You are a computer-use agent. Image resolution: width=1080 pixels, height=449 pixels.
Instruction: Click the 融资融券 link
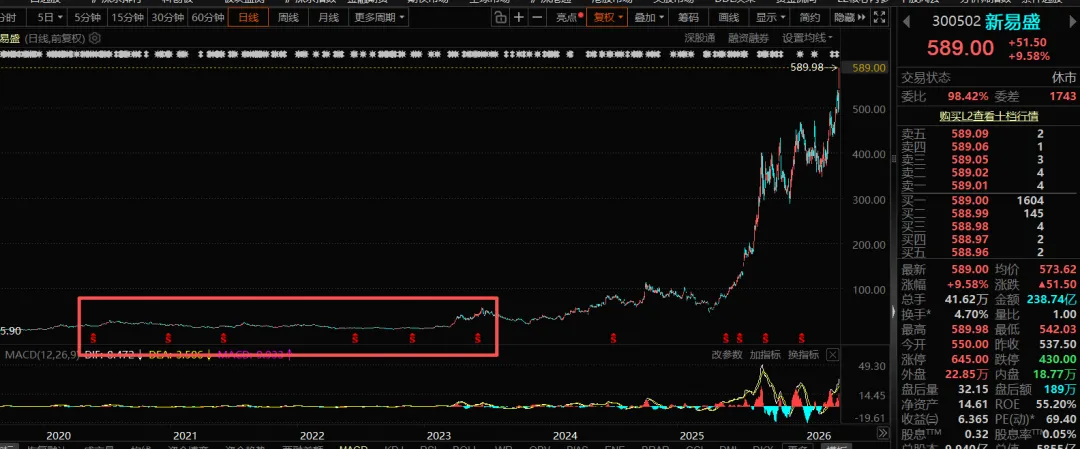tap(749, 38)
